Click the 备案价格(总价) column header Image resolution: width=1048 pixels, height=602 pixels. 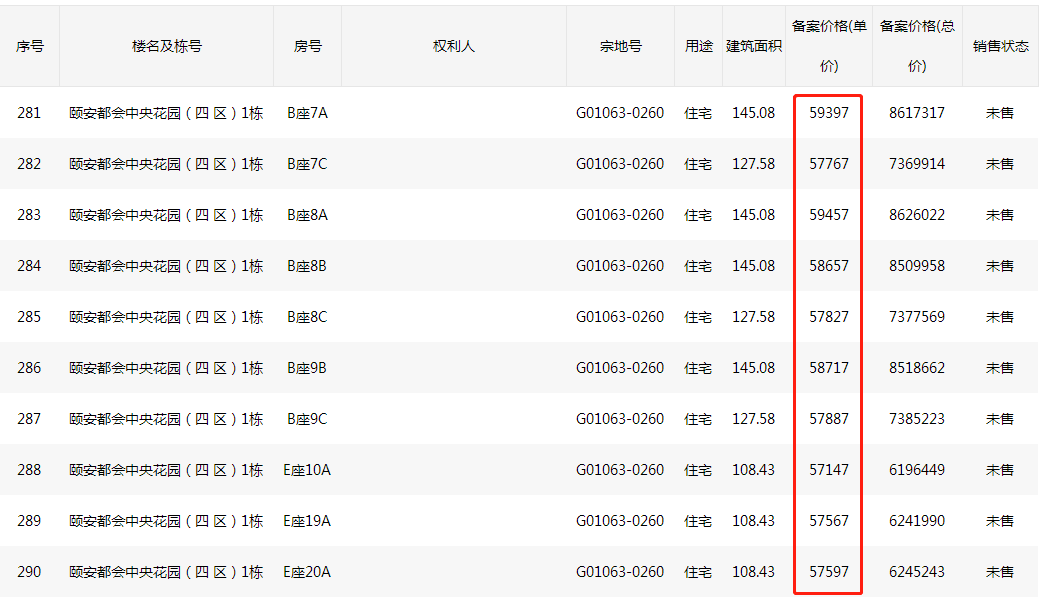[917, 46]
